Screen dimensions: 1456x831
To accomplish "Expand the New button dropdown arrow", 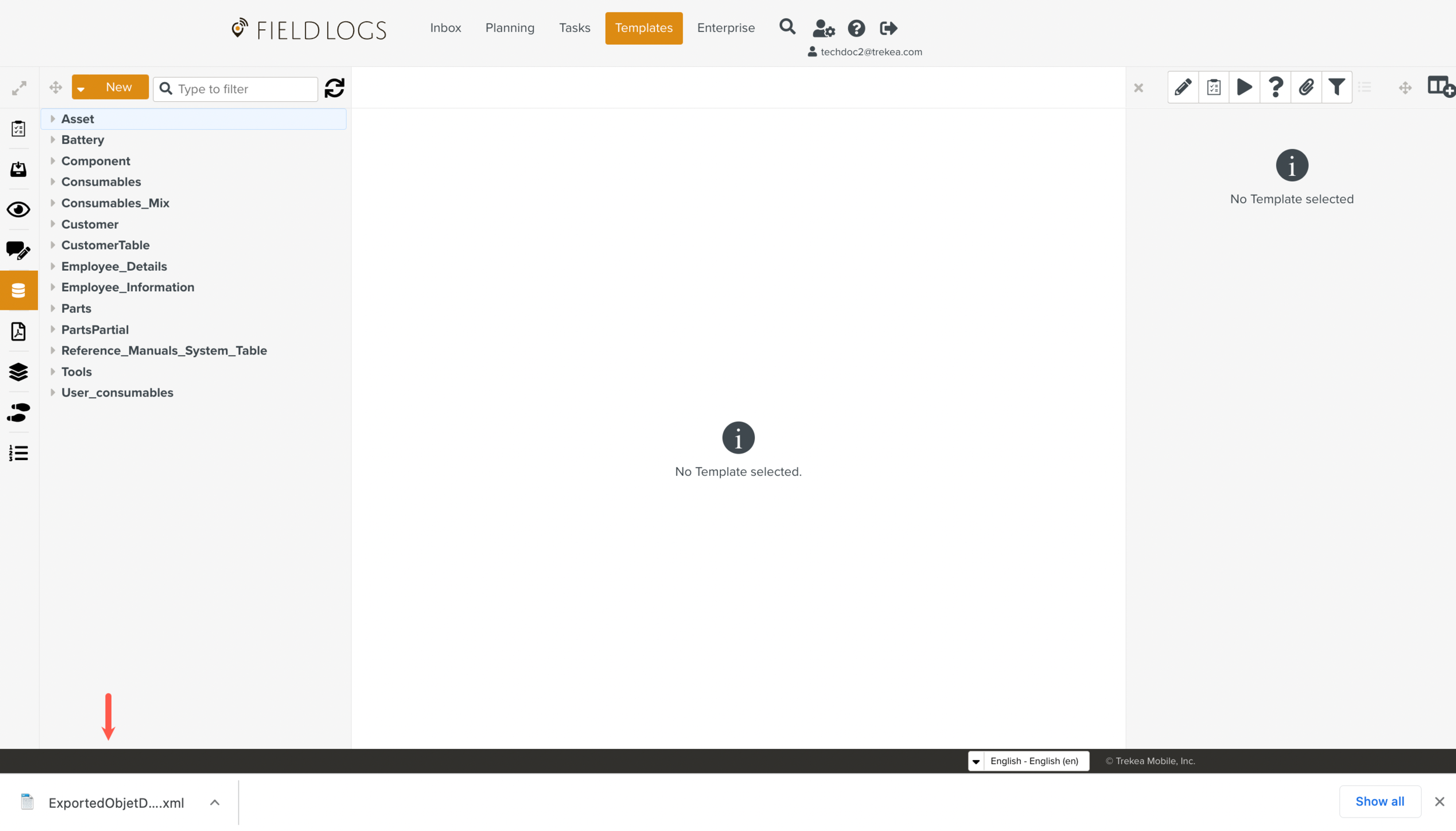I will click(x=81, y=88).
